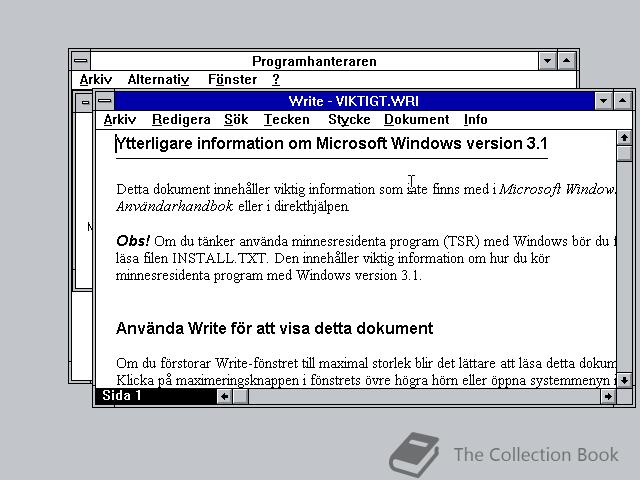The height and width of the screenshot is (480, 640).
Task: Open Alternativ menu in Programhanteraren
Action: click(x=158, y=79)
